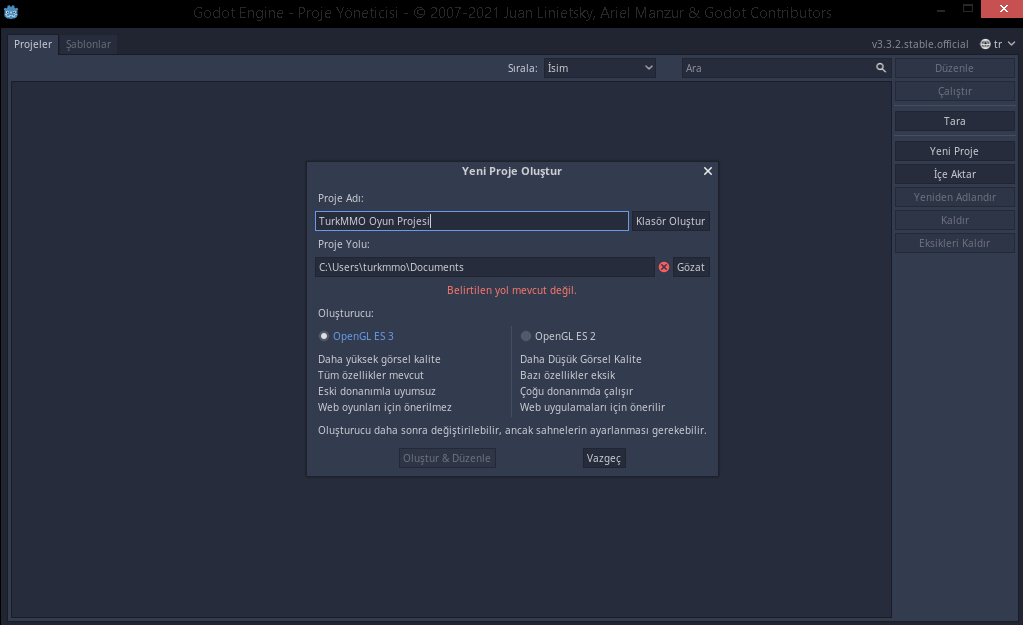
Task: Open the Sırala sort dropdown
Action: (600, 68)
